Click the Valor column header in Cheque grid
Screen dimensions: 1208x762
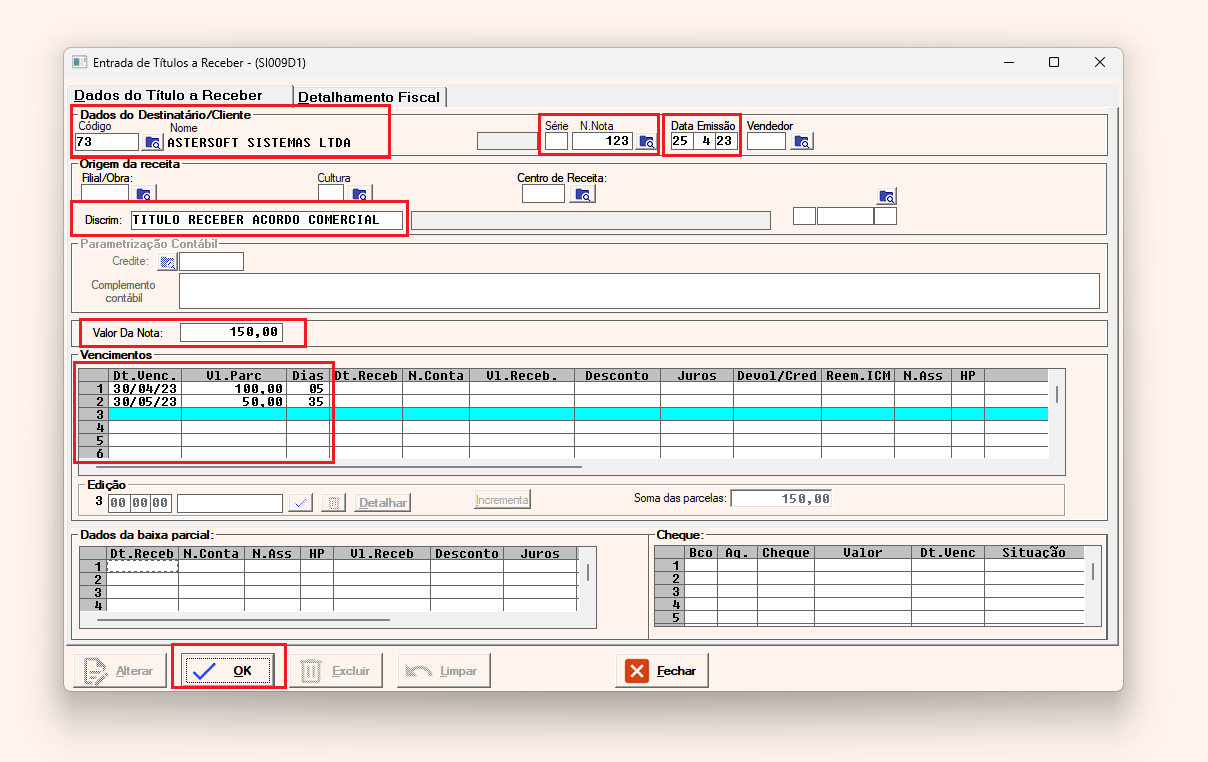tap(863, 552)
